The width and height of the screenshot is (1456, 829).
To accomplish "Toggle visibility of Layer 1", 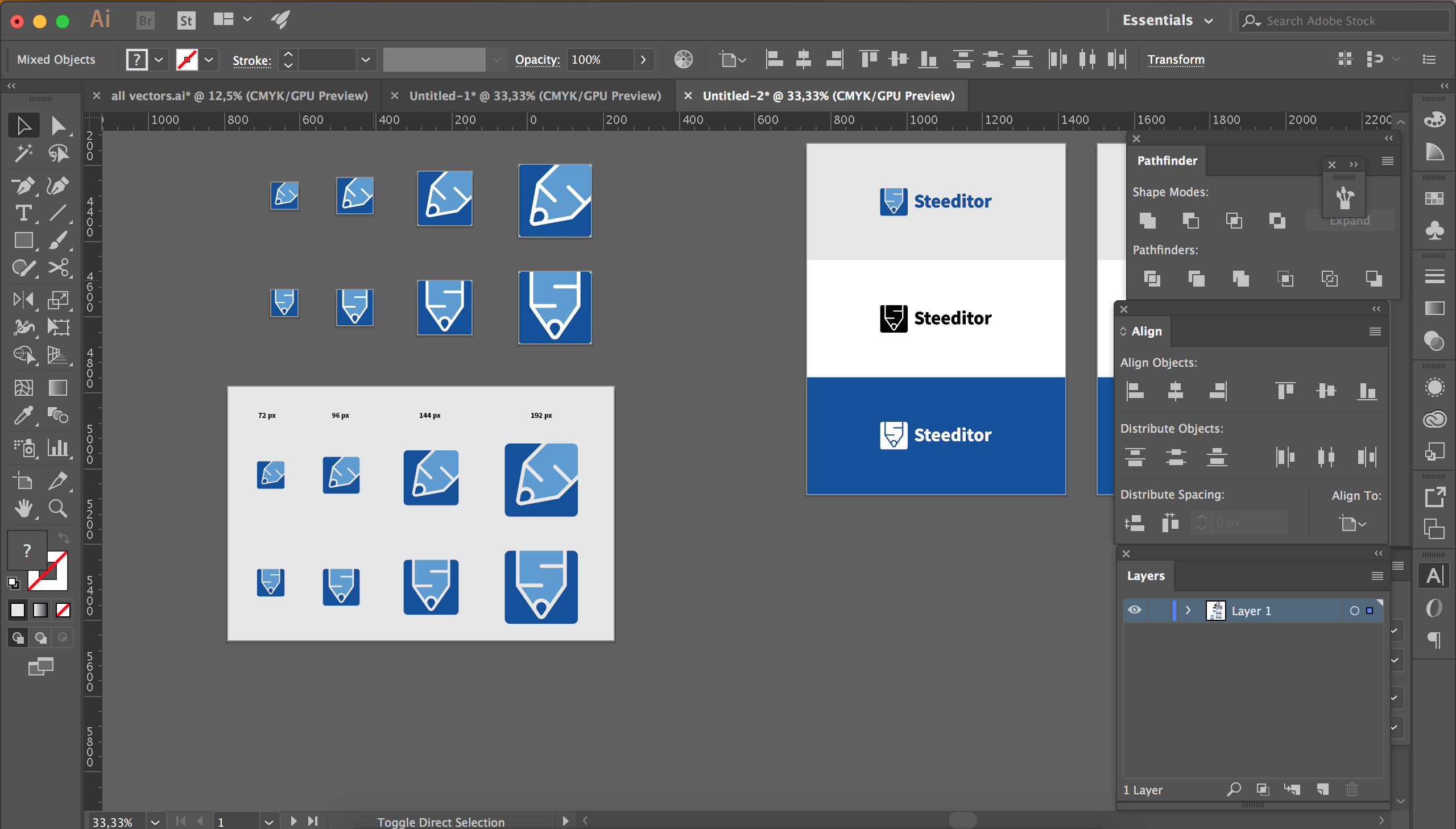I will [x=1134, y=610].
